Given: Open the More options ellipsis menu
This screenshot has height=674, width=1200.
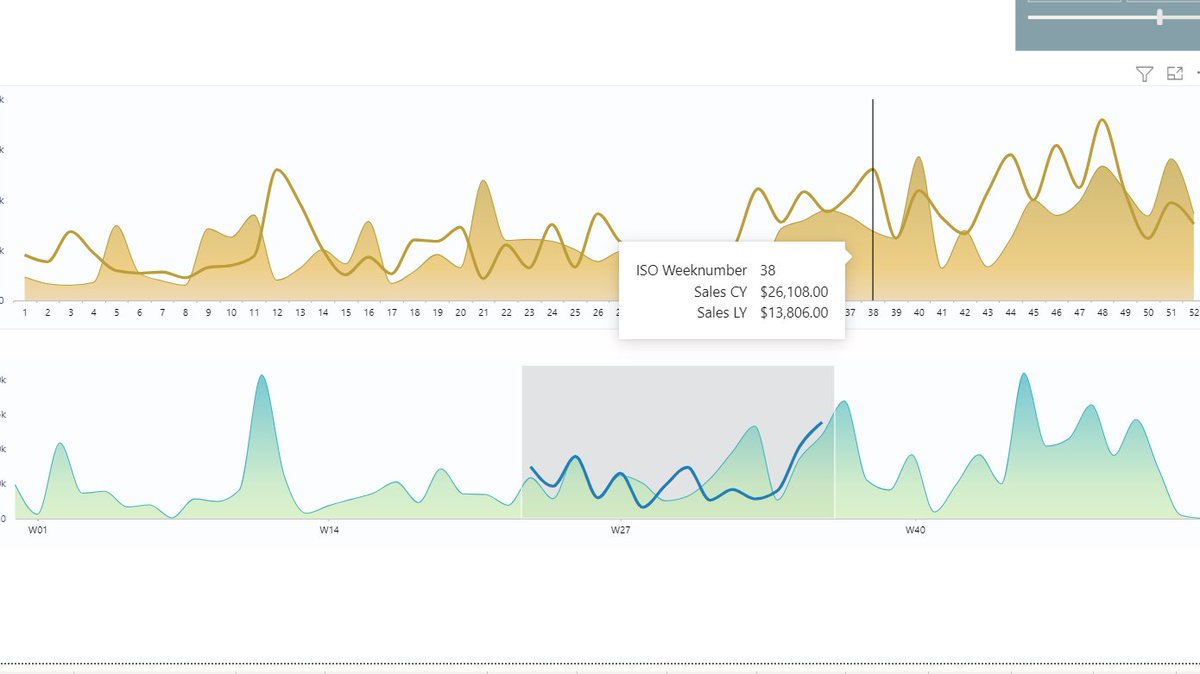Looking at the screenshot, I should tap(1197, 73).
